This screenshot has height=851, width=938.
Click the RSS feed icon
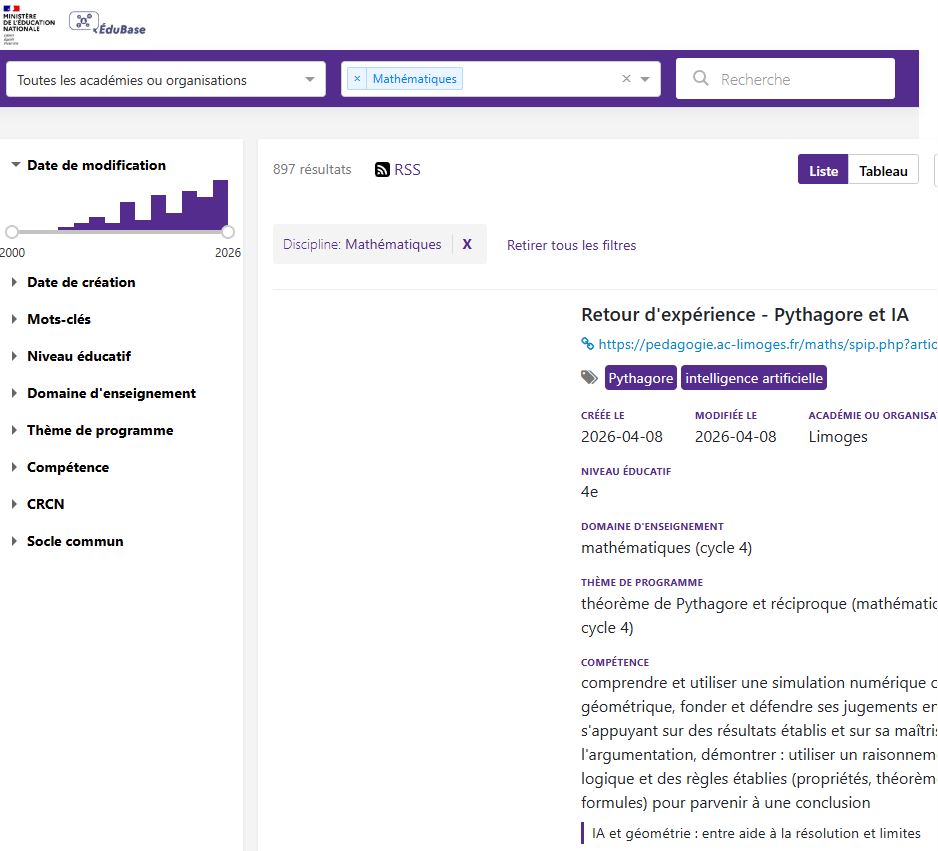(382, 170)
